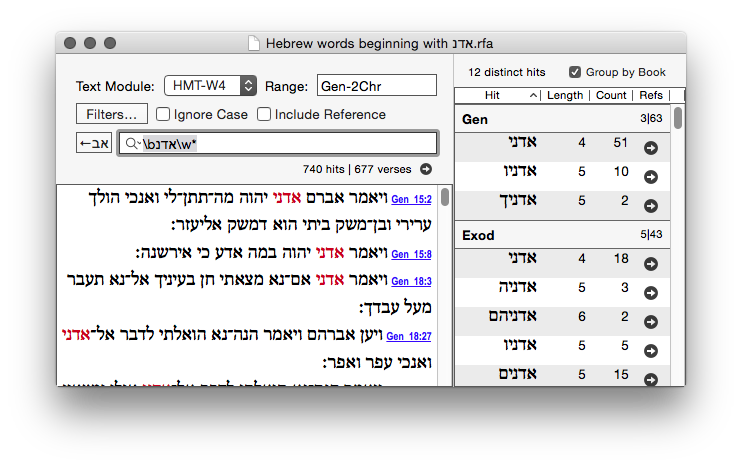Click the Refs column header
The width and height of the screenshot is (742, 467).
651,95
